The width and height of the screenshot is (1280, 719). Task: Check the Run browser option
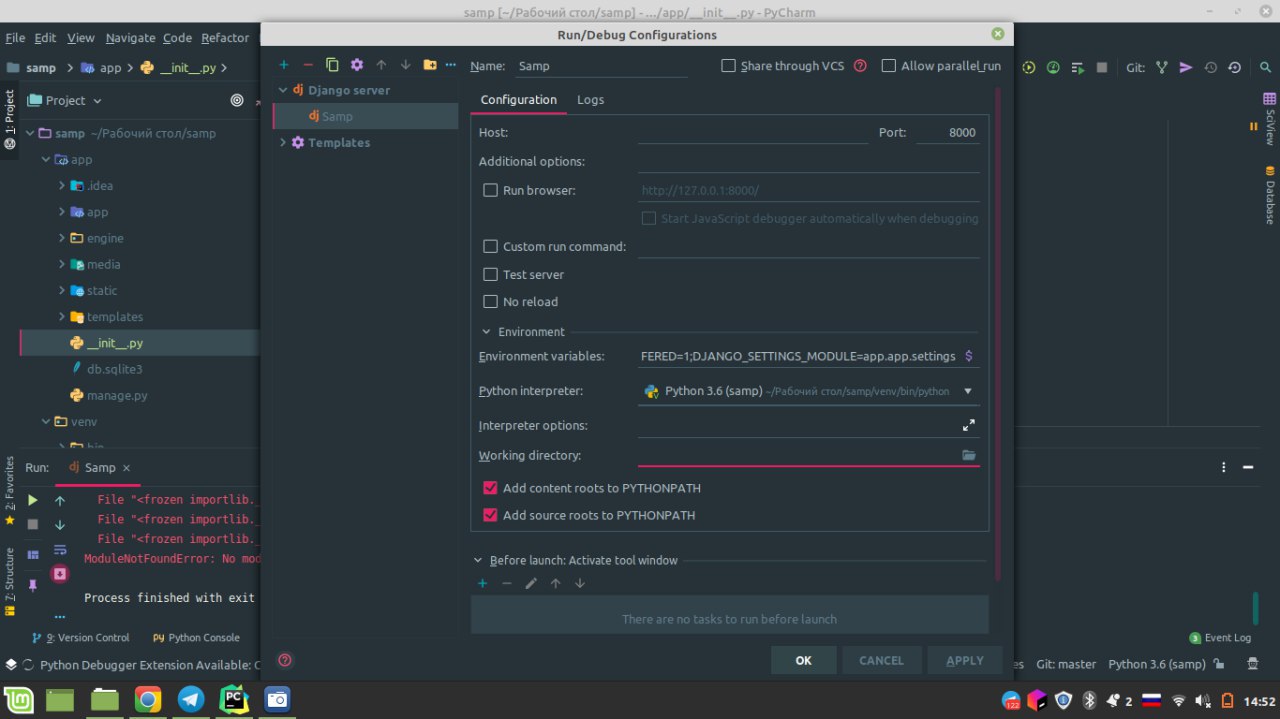491,190
